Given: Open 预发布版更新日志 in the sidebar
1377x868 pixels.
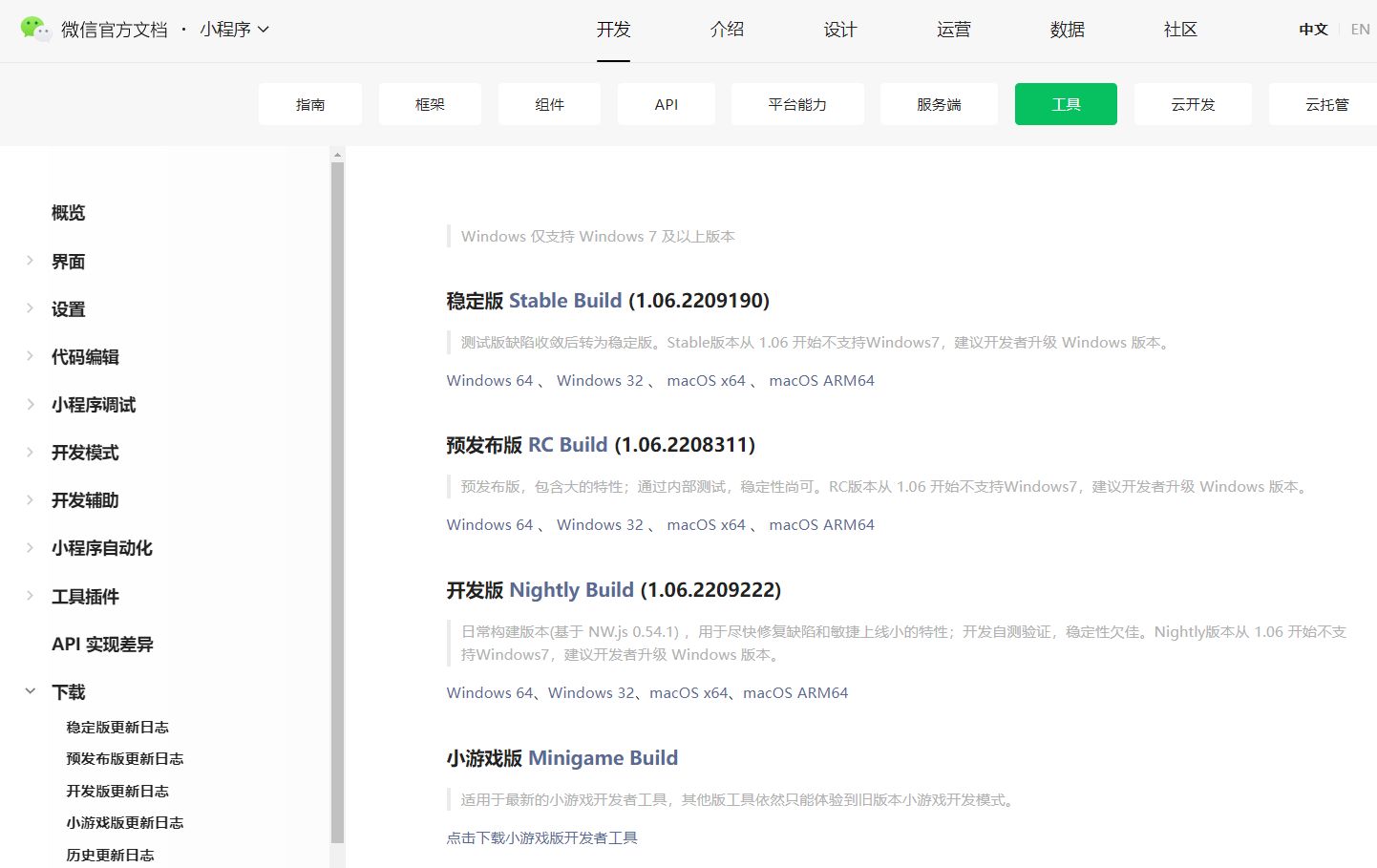Looking at the screenshot, I should pos(125,758).
